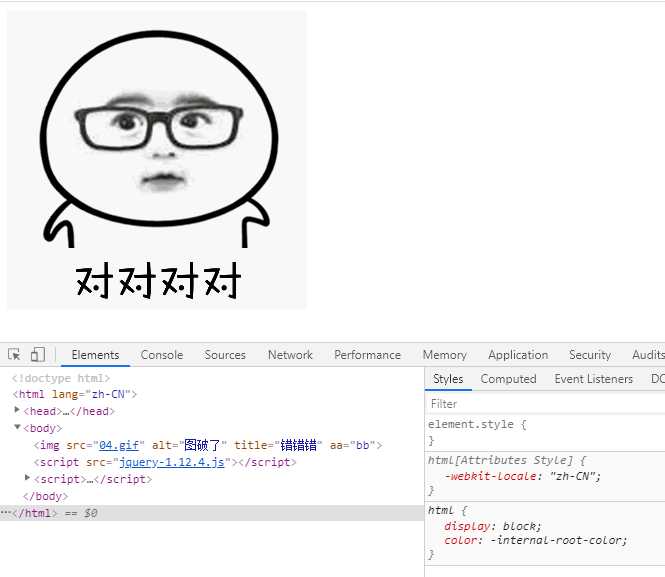Expand the head element node
The image size is (665, 577).
pyautogui.click(x=17, y=410)
